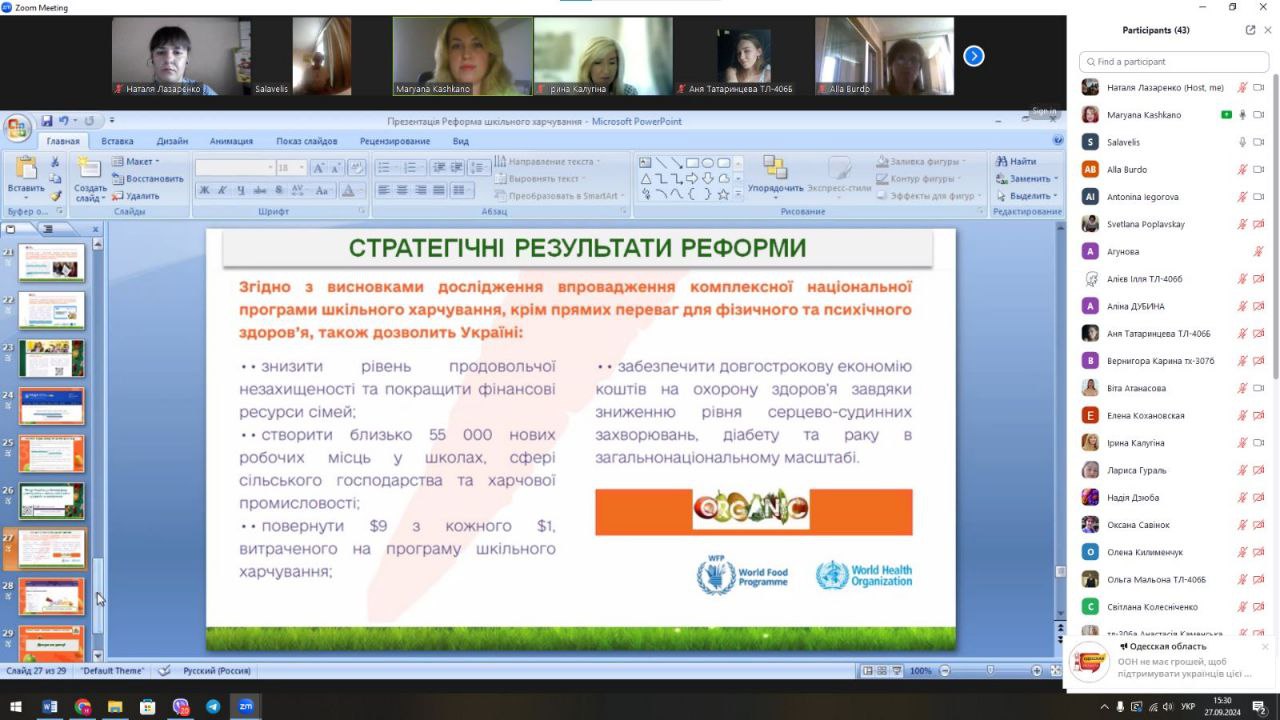Pop out the Zoom Participants panel
Viewport: 1280px width, 720px height.
(x=1250, y=30)
